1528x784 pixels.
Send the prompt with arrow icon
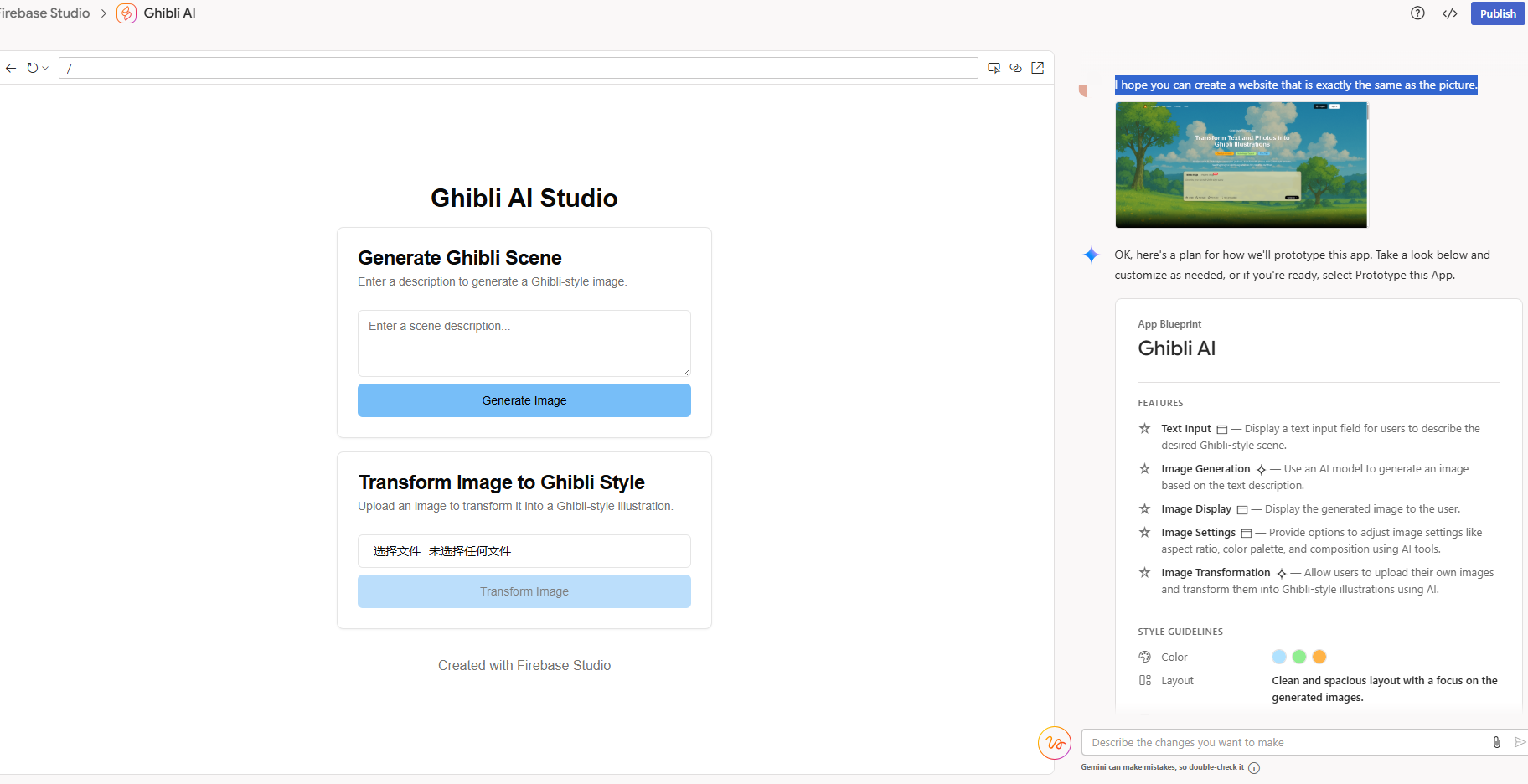pos(1520,742)
